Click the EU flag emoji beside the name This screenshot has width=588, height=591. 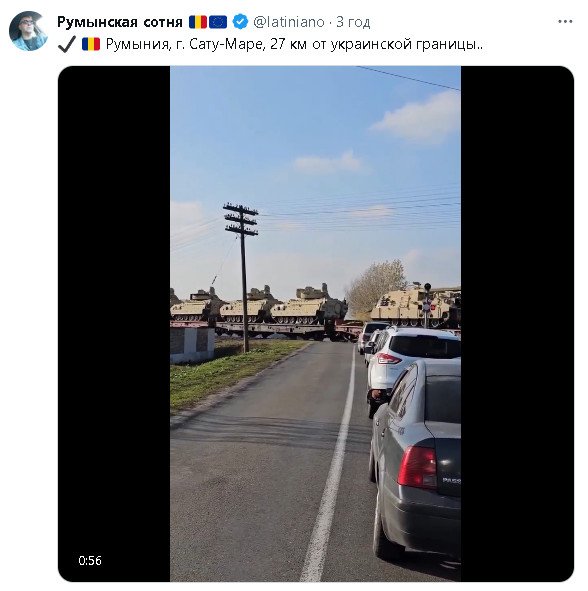218,22
